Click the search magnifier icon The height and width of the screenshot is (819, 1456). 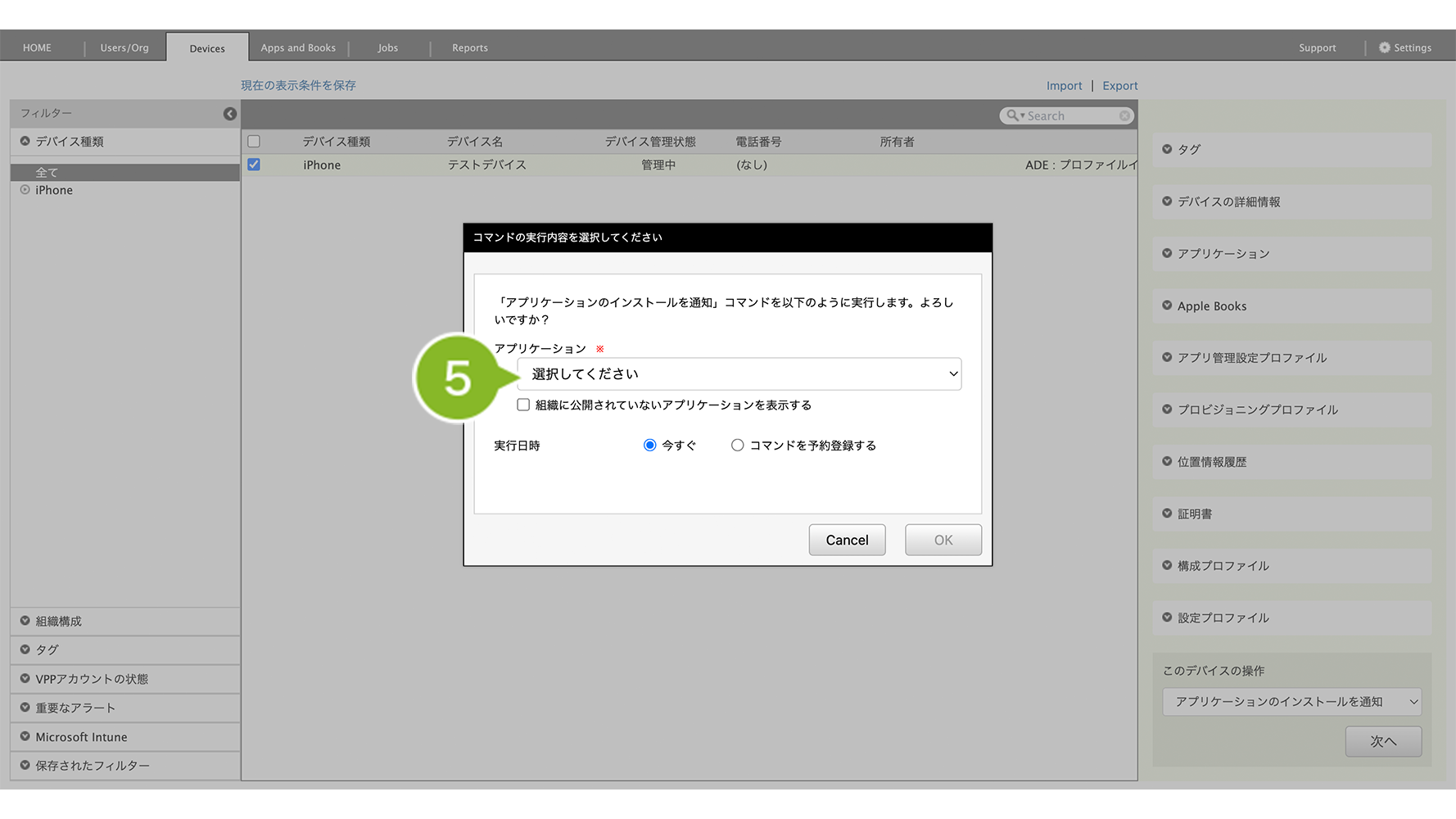coord(1012,116)
